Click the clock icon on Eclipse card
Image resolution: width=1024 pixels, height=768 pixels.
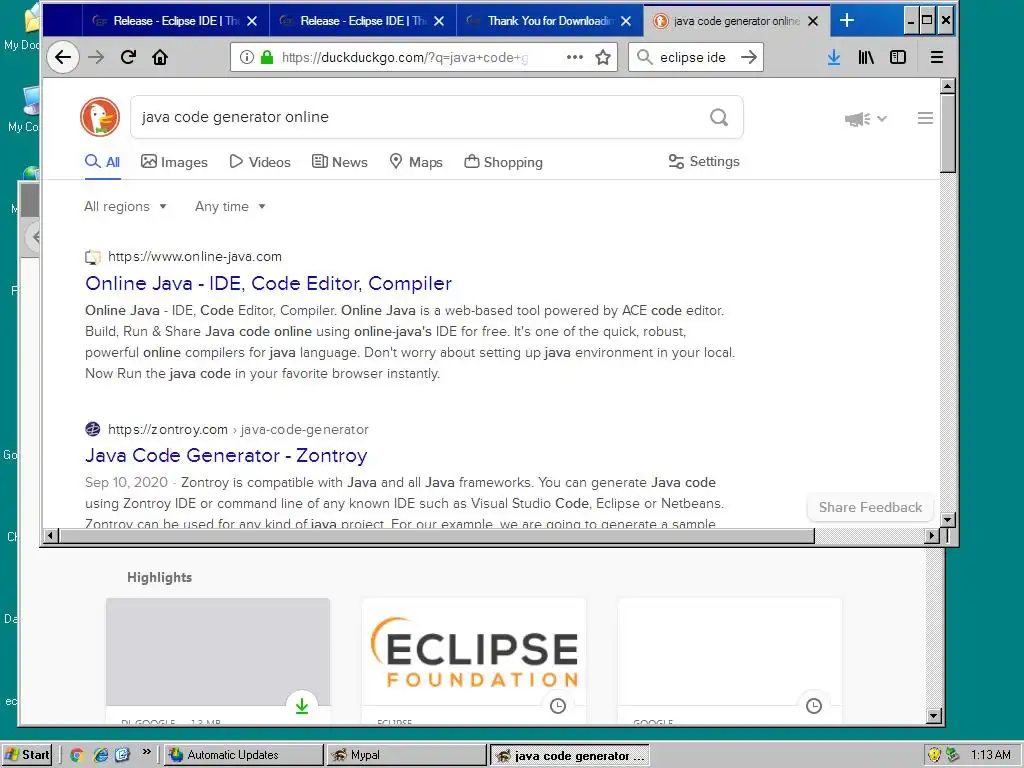(x=558, y=706)
